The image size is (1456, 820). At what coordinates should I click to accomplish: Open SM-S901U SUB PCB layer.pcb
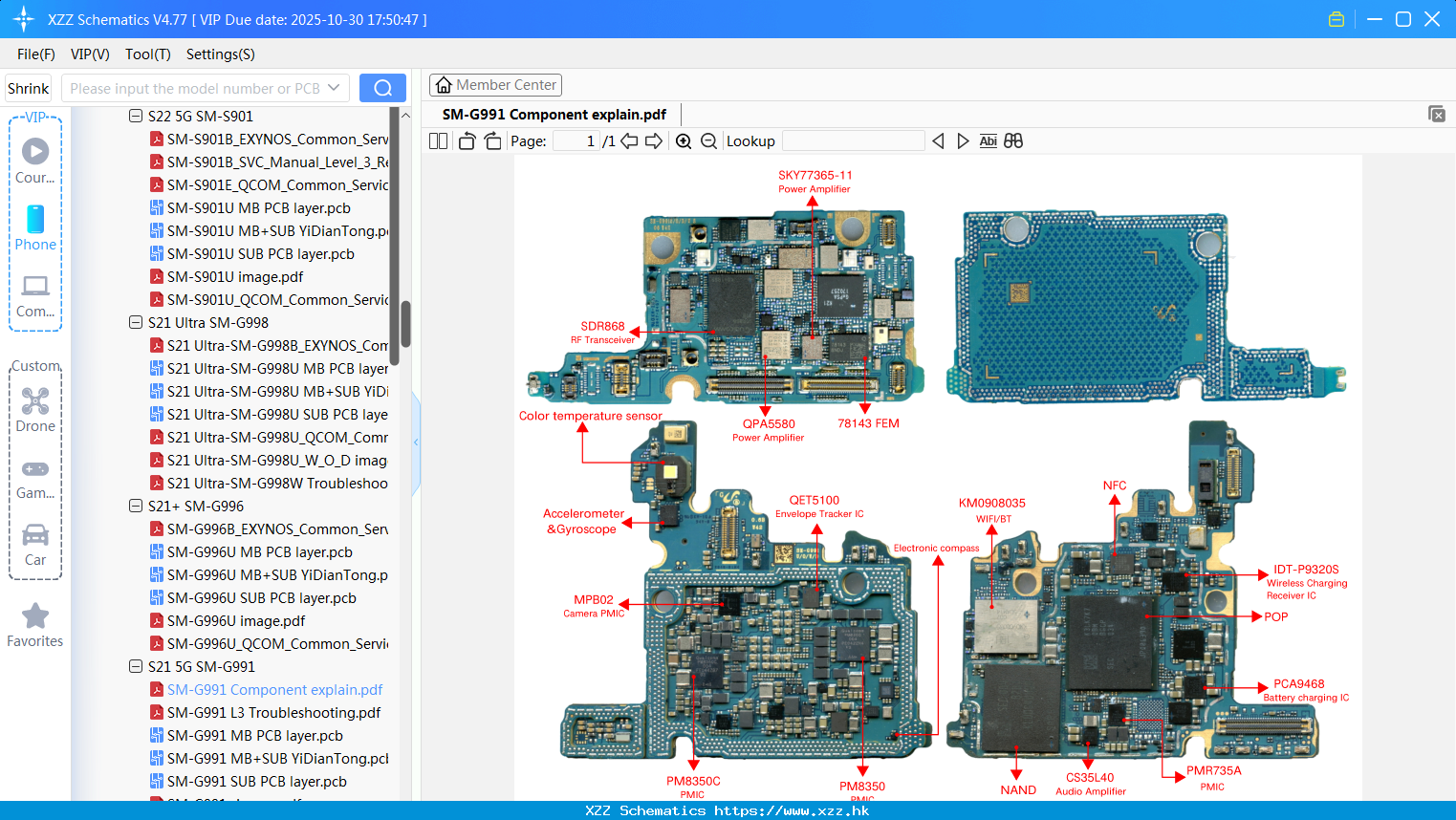tap(261, 253)
